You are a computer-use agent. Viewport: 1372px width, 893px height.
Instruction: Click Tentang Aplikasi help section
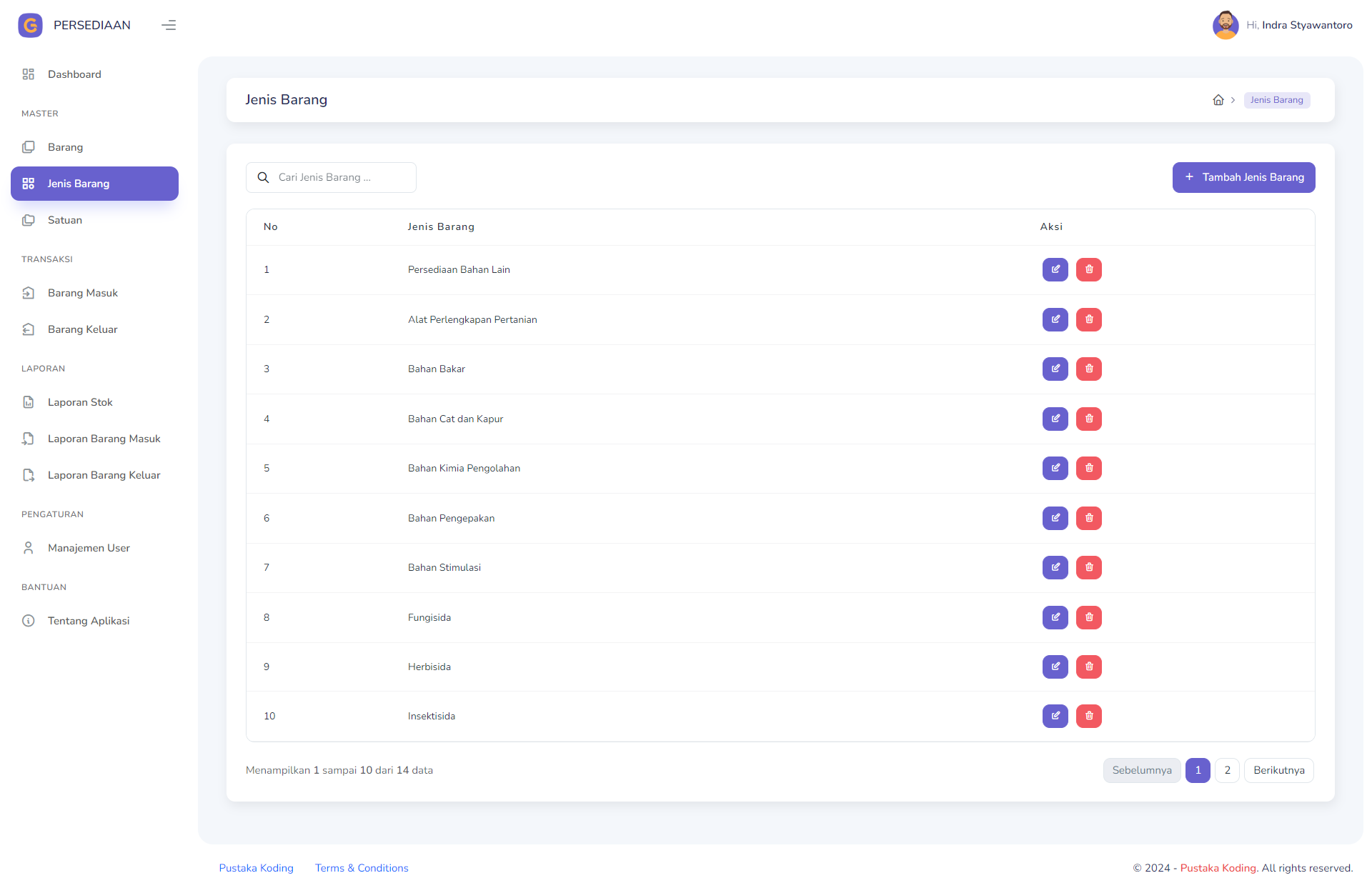[x=88, y=621]
